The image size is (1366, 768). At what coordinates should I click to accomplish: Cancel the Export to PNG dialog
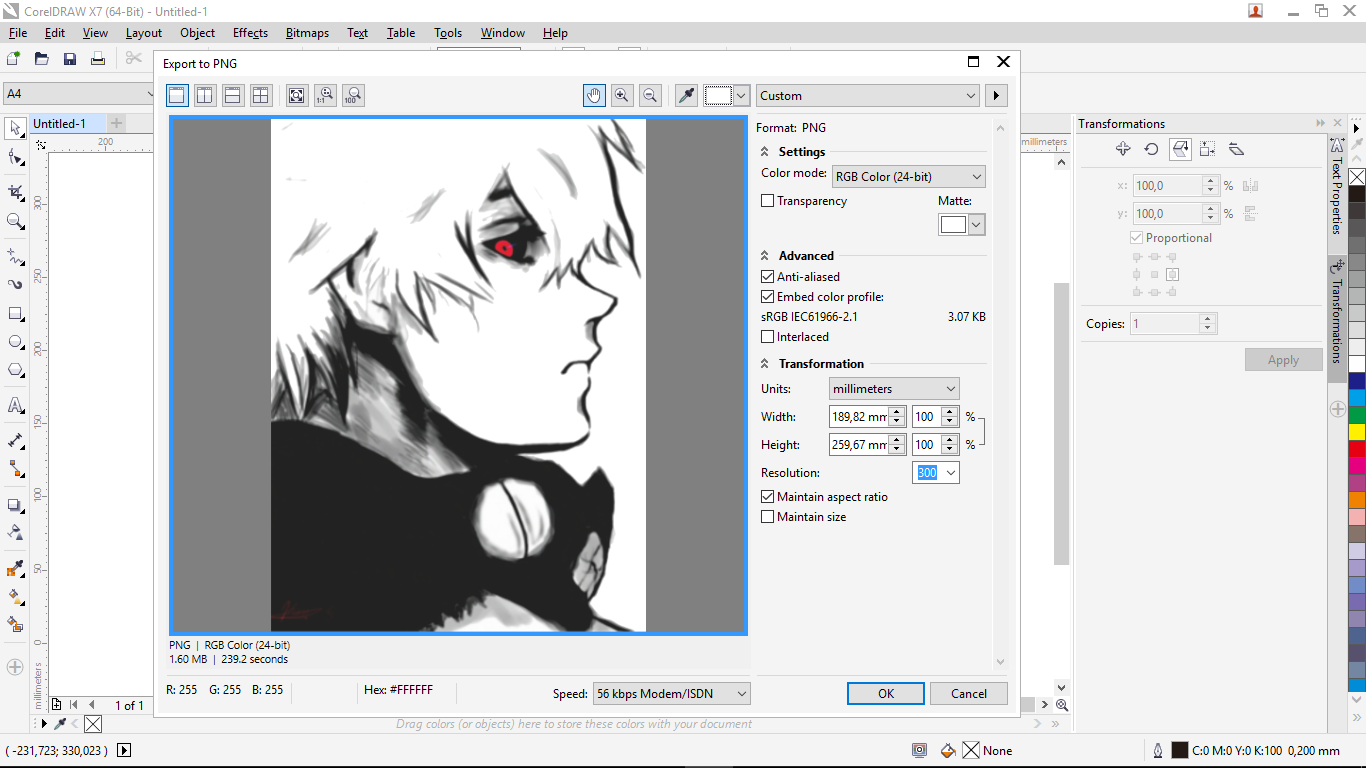pos(969,694)
